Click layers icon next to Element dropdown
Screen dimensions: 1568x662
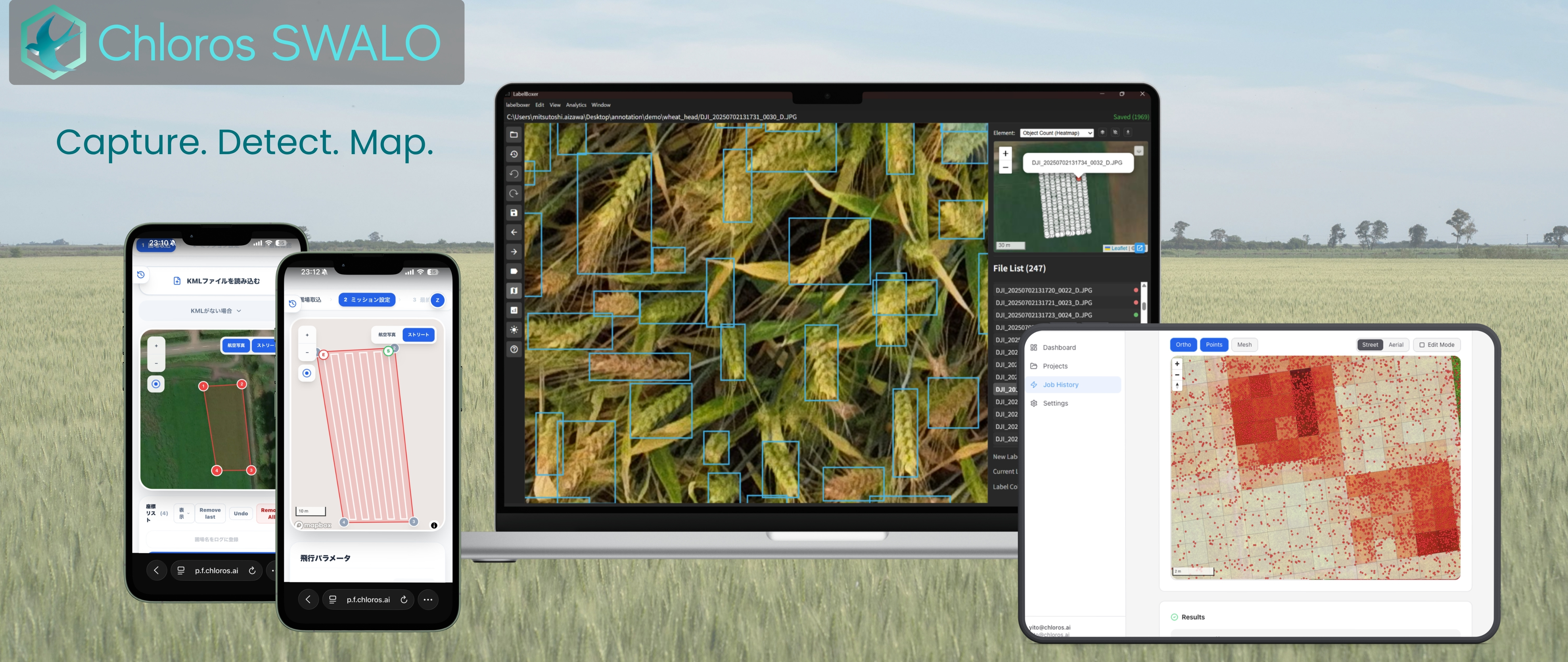coord(1102,132)
